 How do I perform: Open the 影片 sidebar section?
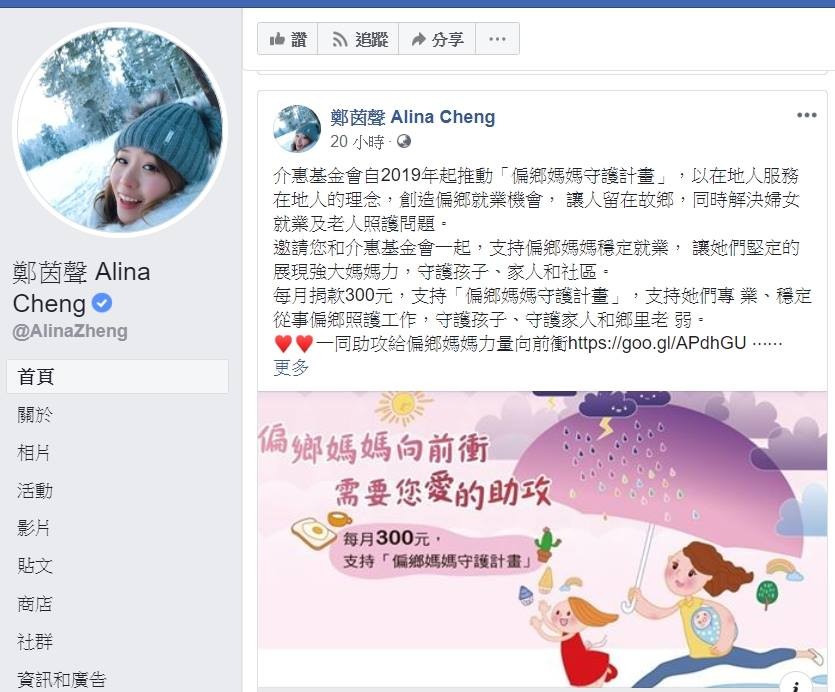(34, 527)
